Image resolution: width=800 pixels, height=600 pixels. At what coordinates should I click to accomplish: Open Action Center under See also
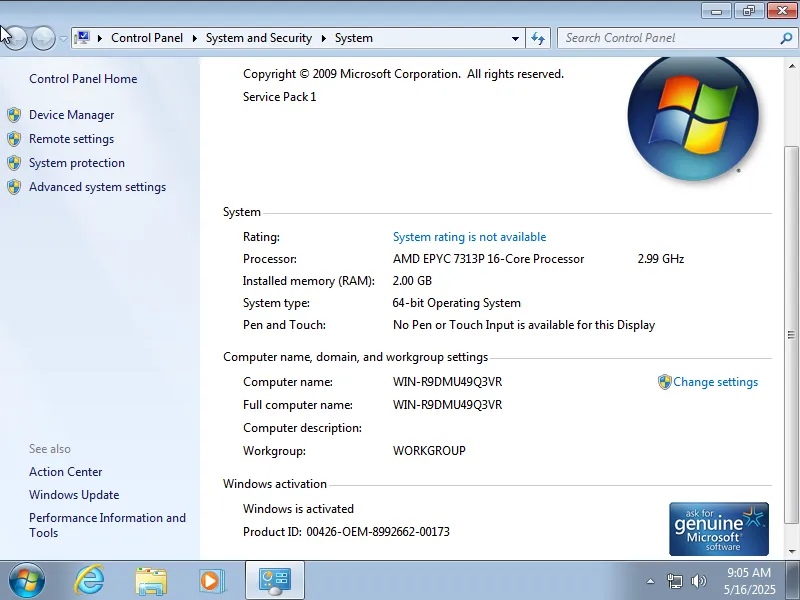(x=65, y=471)
